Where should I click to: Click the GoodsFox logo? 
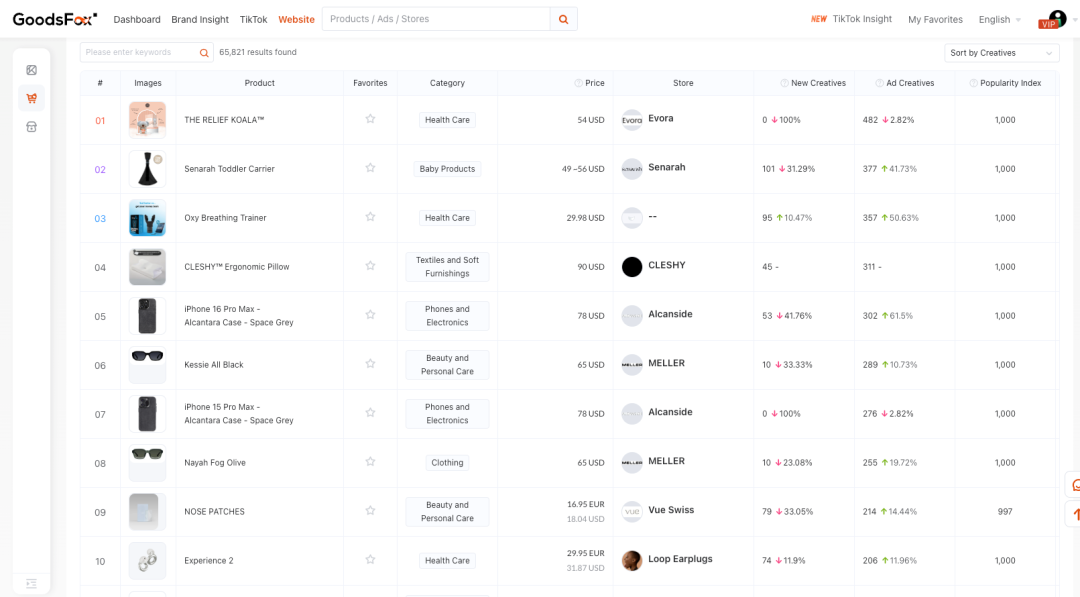click(55, 19)
